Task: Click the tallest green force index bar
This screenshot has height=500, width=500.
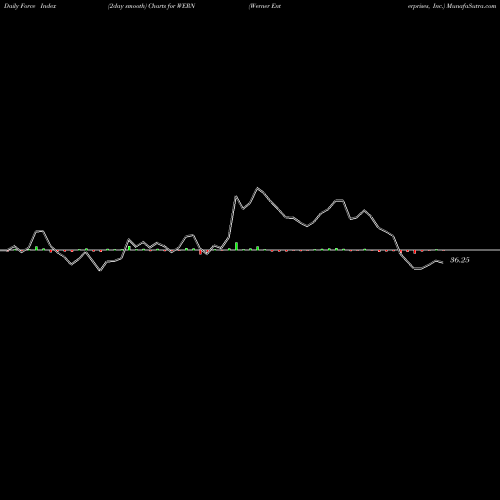Action: tap(236, 246)
